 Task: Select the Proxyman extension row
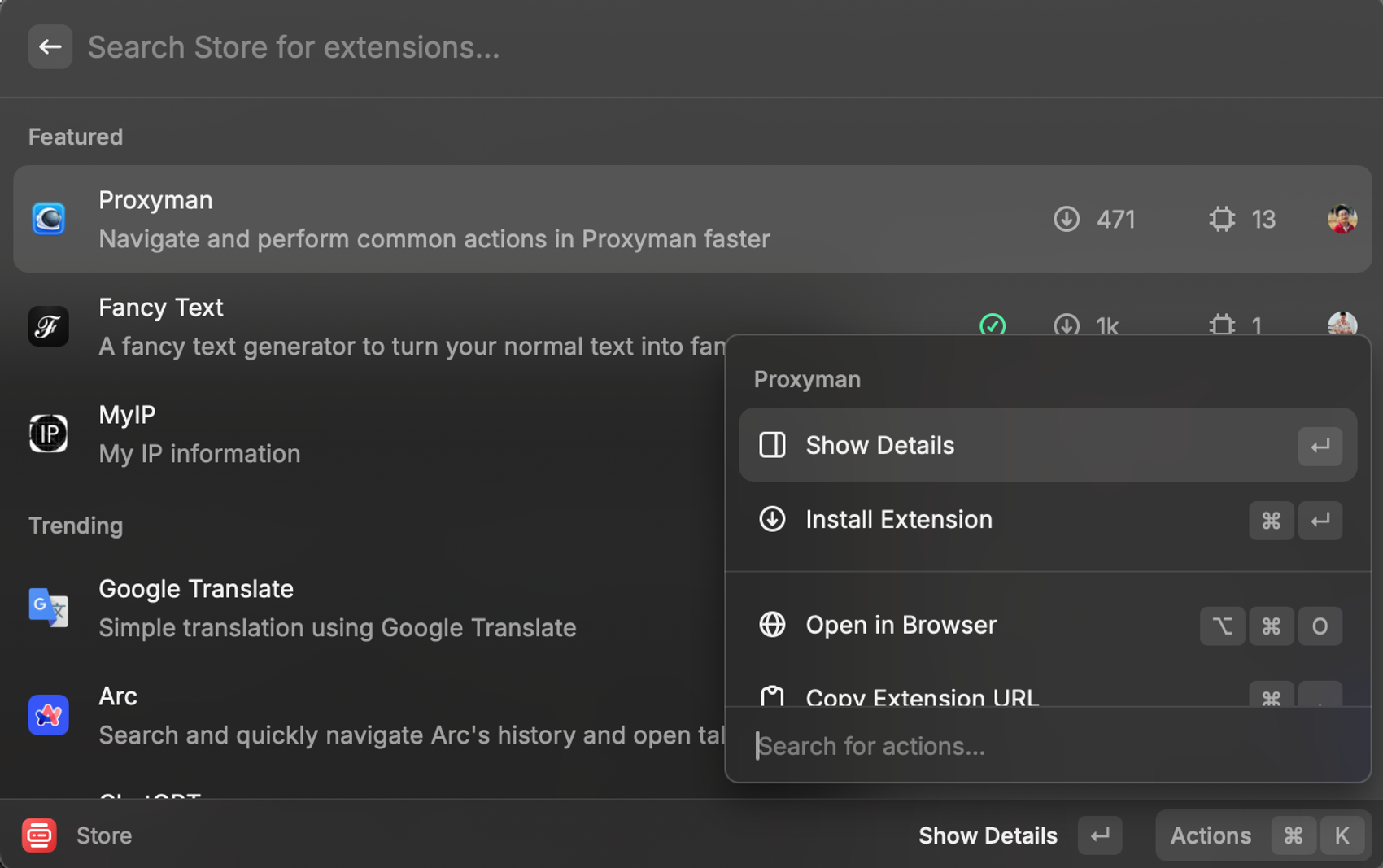coord(692,219)
